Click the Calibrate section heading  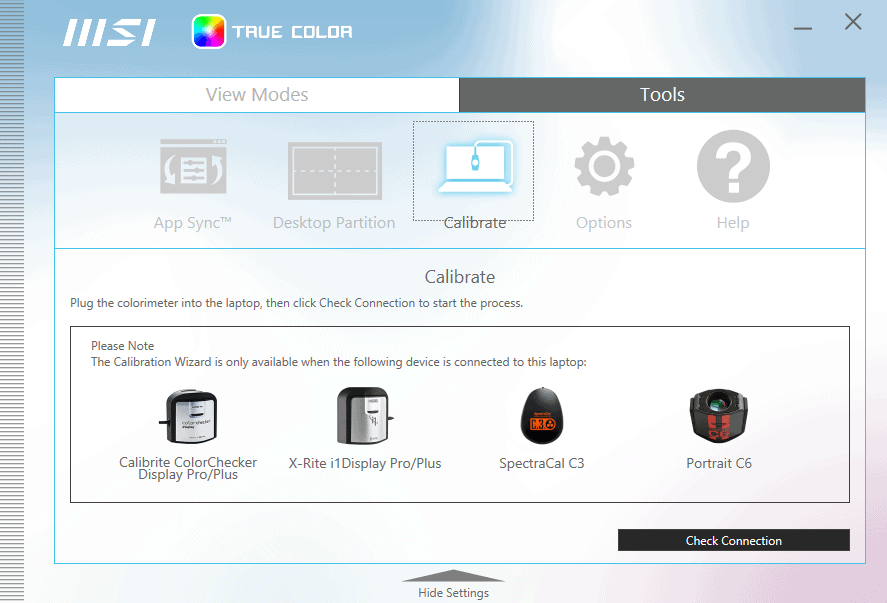click(460, 277)
